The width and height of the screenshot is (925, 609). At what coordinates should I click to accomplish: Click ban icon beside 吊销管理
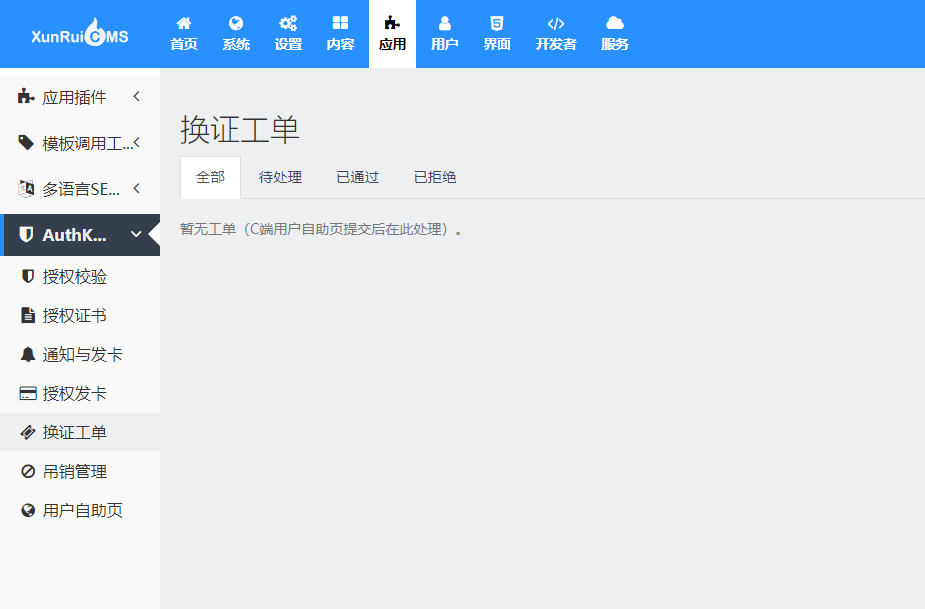click(x=28, y=471)
